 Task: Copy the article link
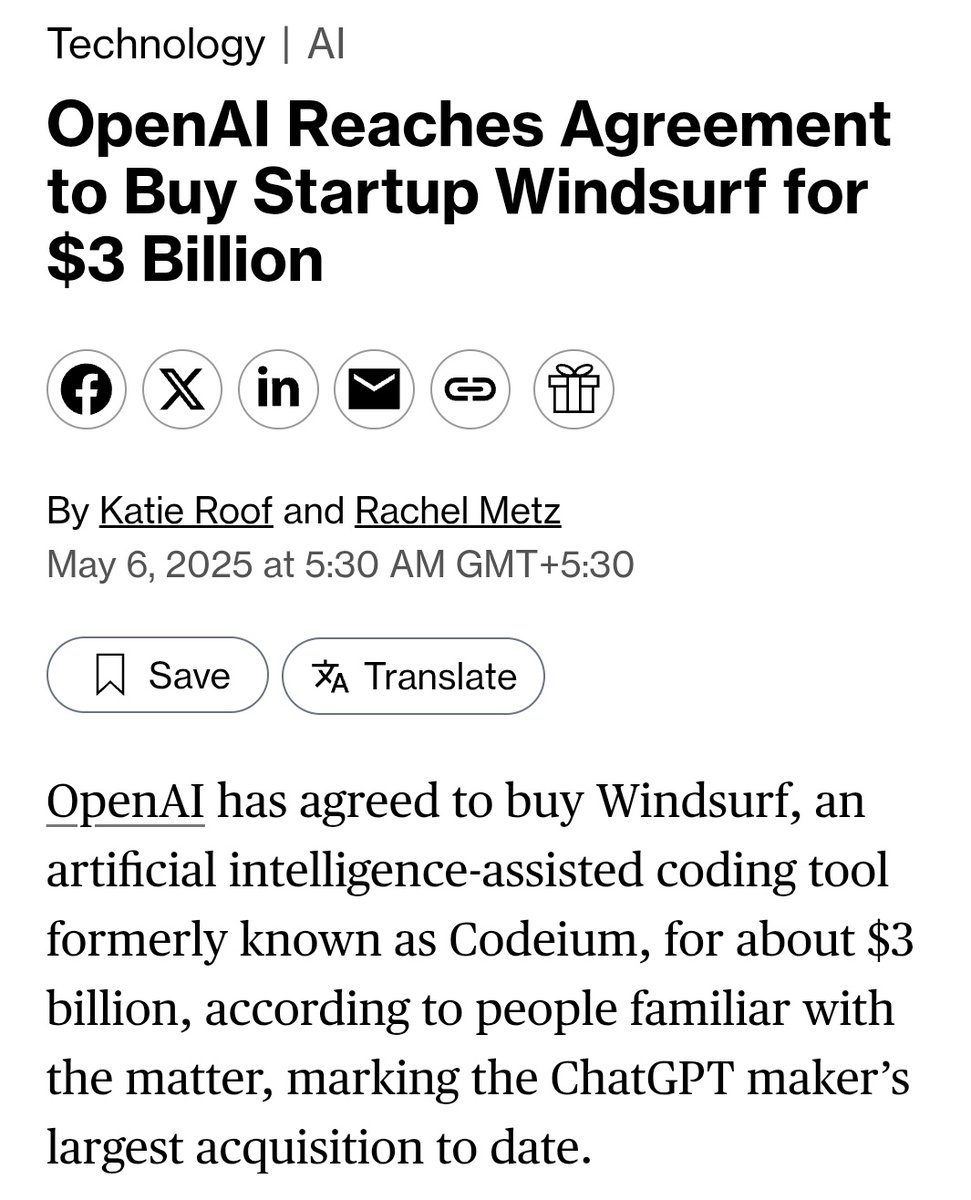point(470,389)
